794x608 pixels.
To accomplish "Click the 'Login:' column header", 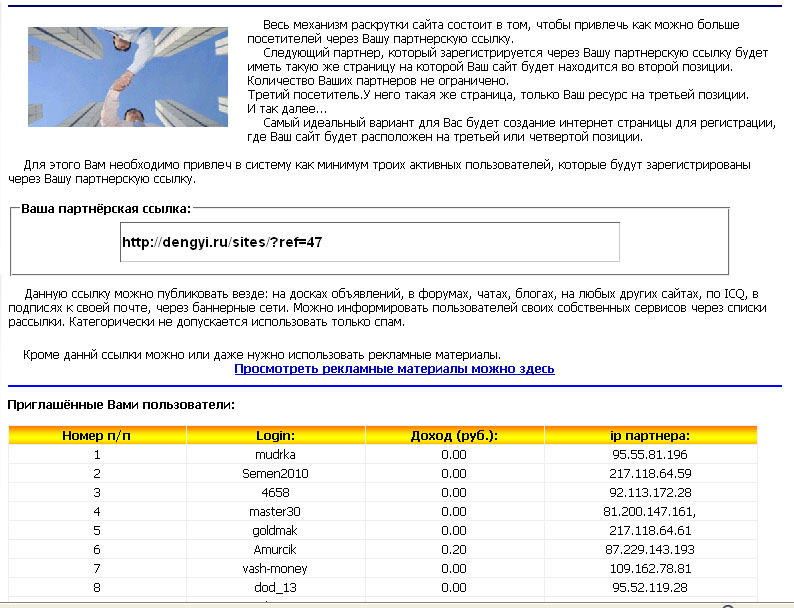I will pyautogui.click(x=275, y=435).
